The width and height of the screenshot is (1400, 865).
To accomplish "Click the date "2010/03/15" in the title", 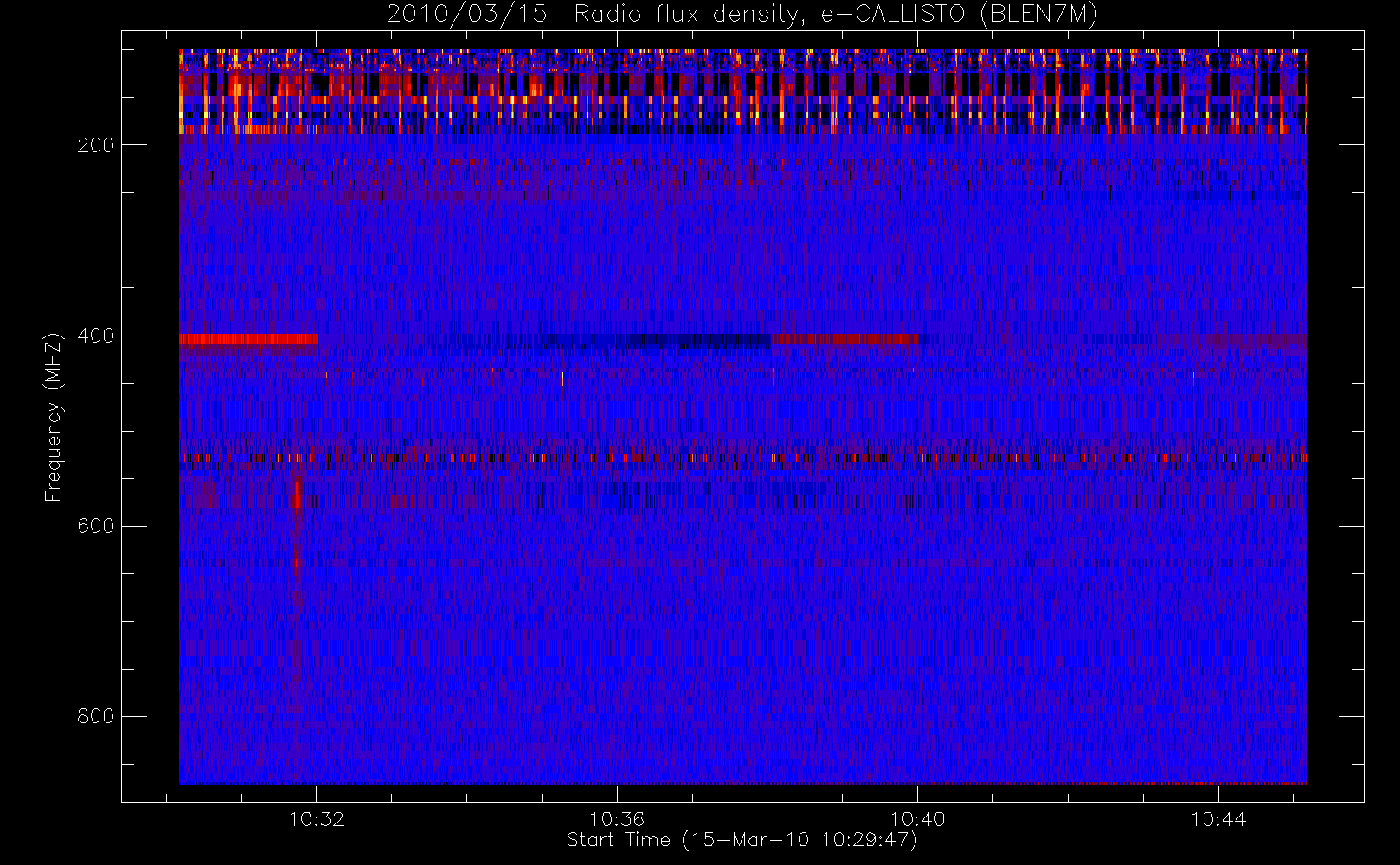I will click(x=466, y=15).
